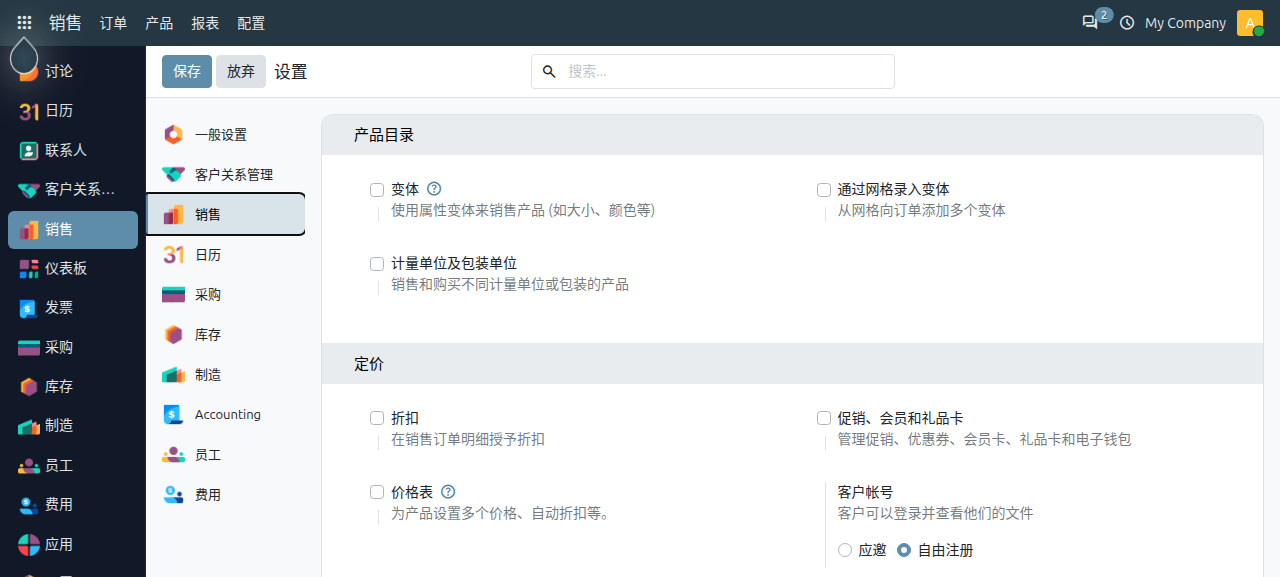
Task: Open 费用 app in dark sidebar
Action: tap(73, 504)
